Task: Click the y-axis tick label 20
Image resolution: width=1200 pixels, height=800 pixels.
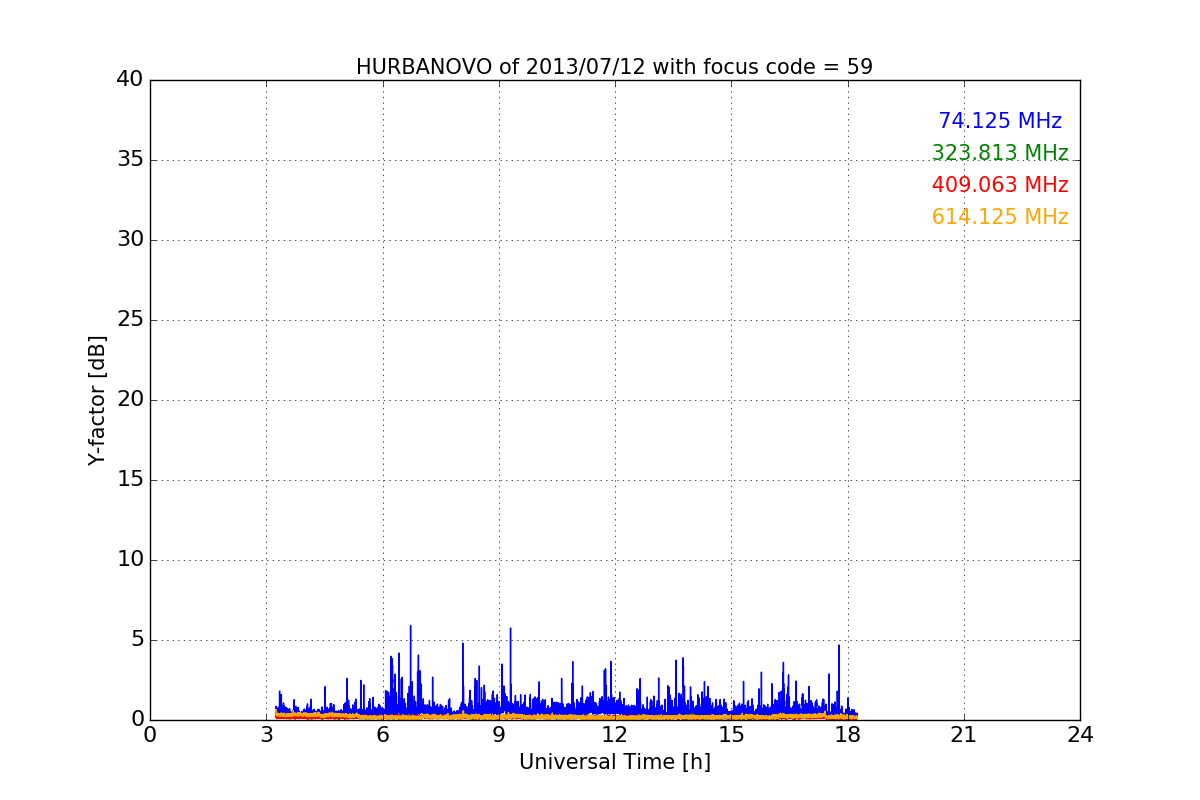Action: click(130, 400)
